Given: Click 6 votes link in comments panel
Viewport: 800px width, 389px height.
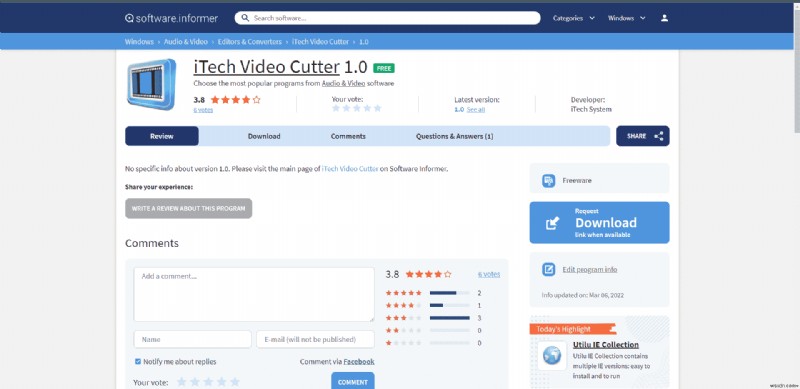Looking at the screenshot, I should point(489,274).
